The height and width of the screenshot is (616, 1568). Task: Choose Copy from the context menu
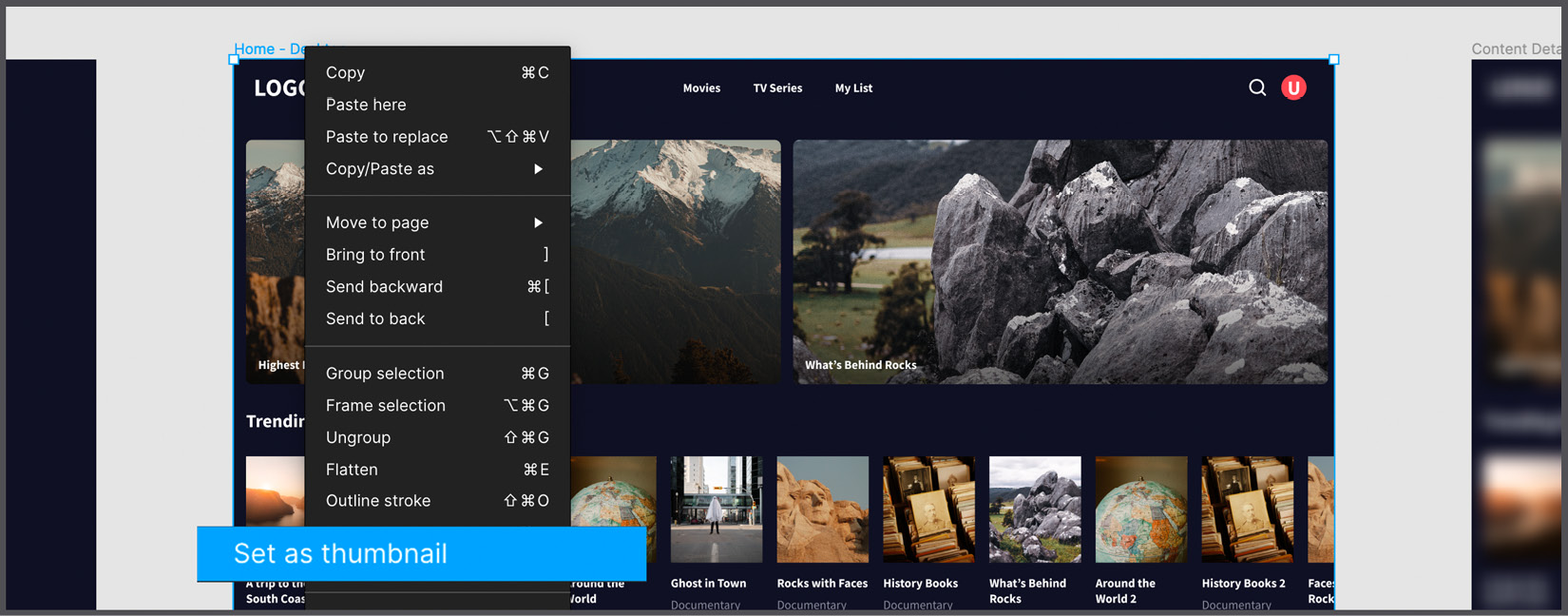point(437,72)
